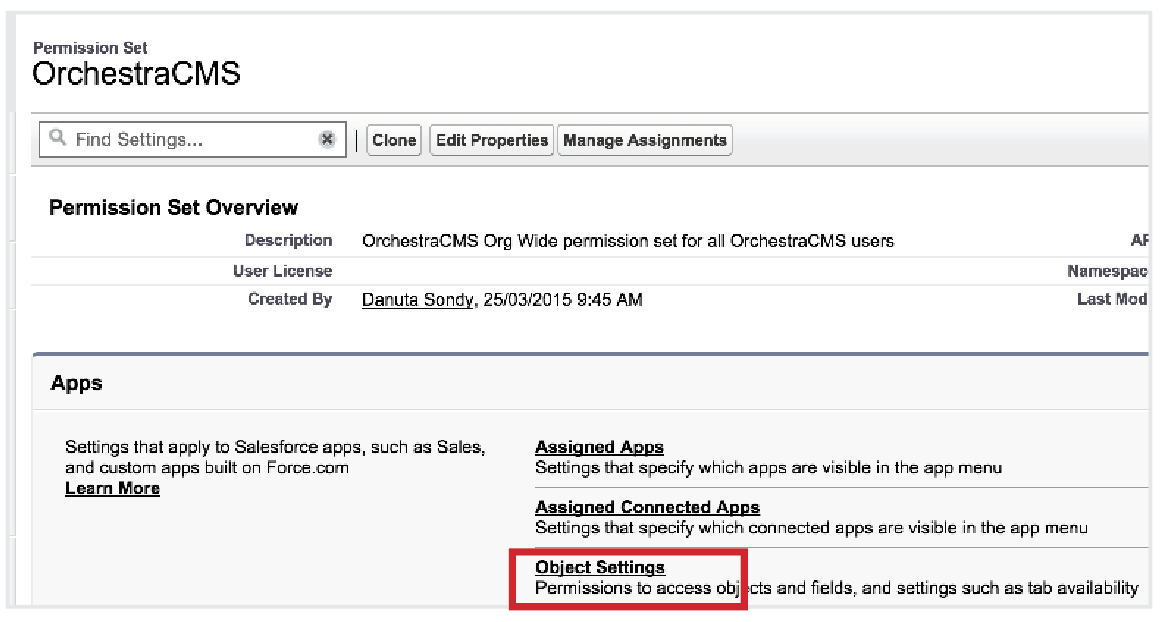
Task: Click the User License field label
Action: coord(282,271)
